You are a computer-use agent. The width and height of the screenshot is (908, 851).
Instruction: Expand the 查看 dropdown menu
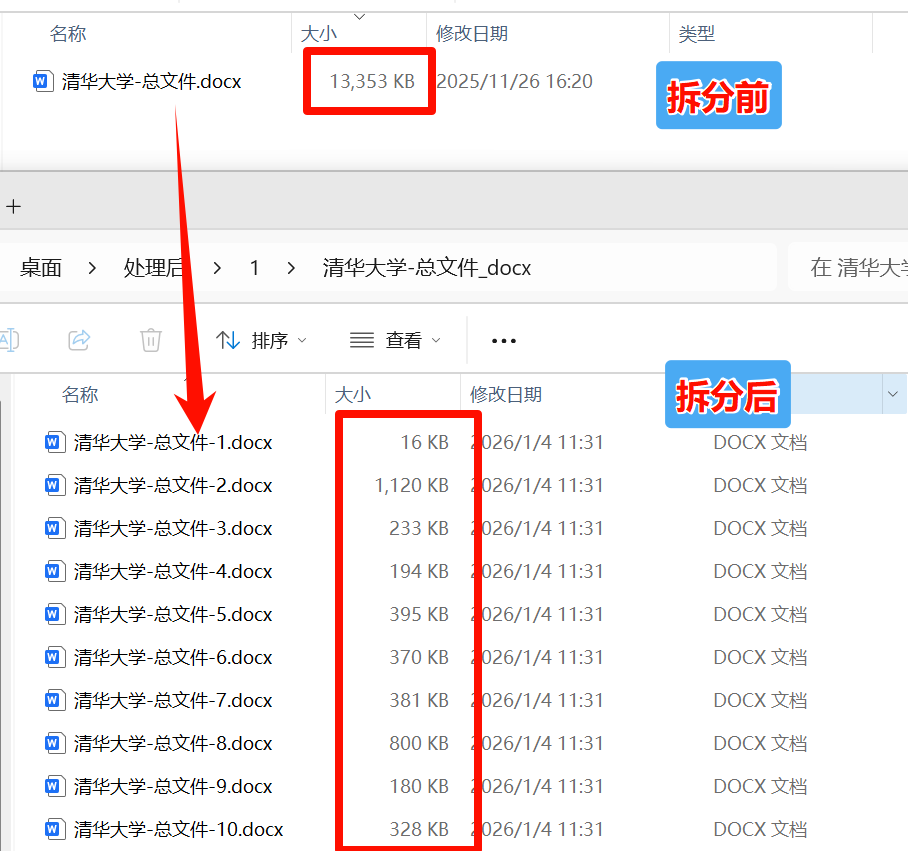click(437, 340)
